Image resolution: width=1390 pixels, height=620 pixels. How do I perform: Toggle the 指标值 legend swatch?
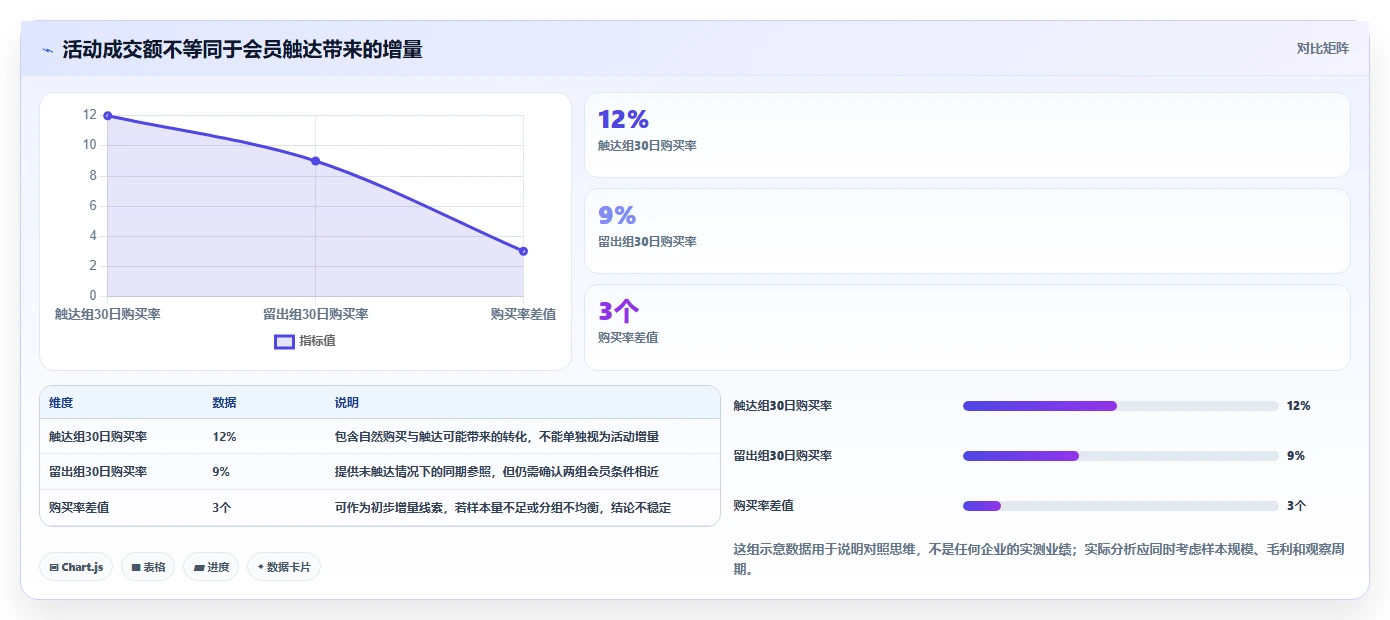click(284, 342)
